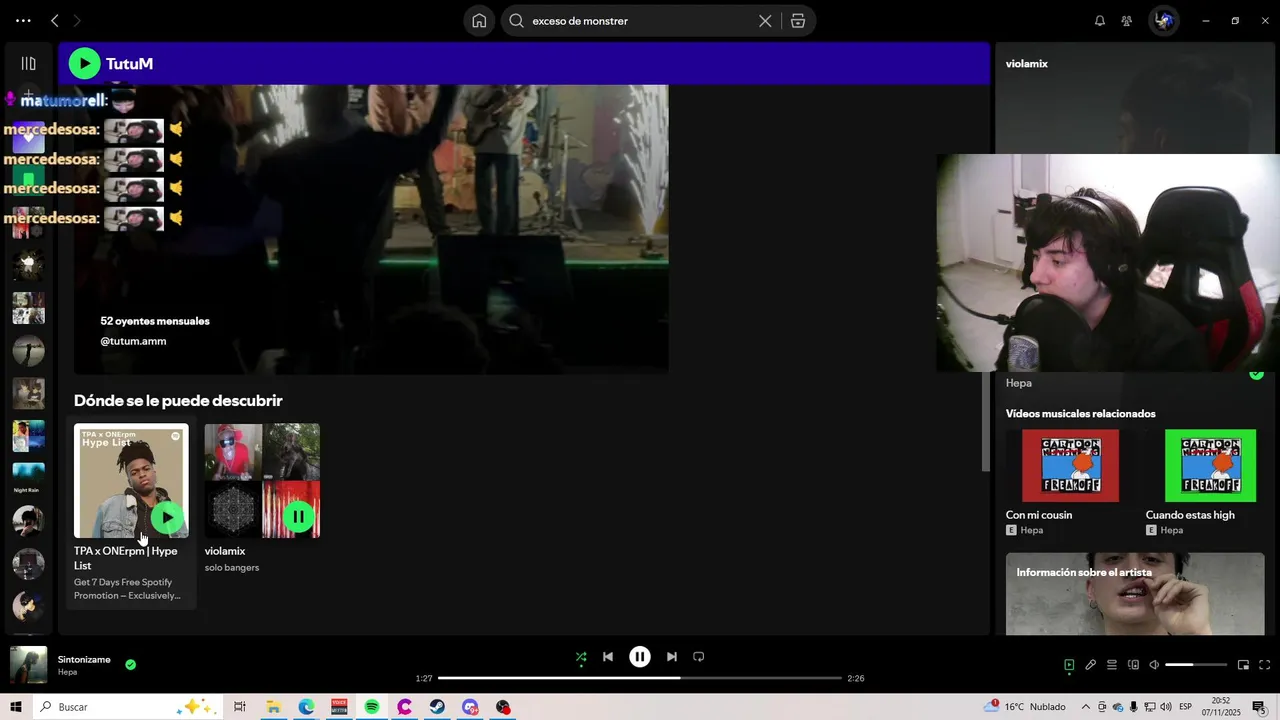Open the profile avatar menu
This screenshot has width=1280, height=720.
click(1164, 20)
